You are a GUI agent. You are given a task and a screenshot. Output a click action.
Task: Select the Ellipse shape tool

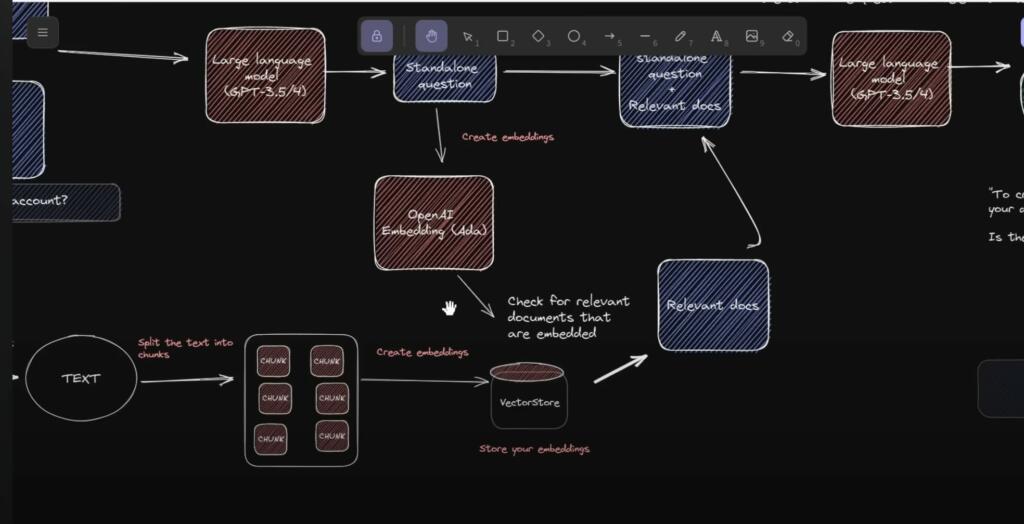point(574,37)
